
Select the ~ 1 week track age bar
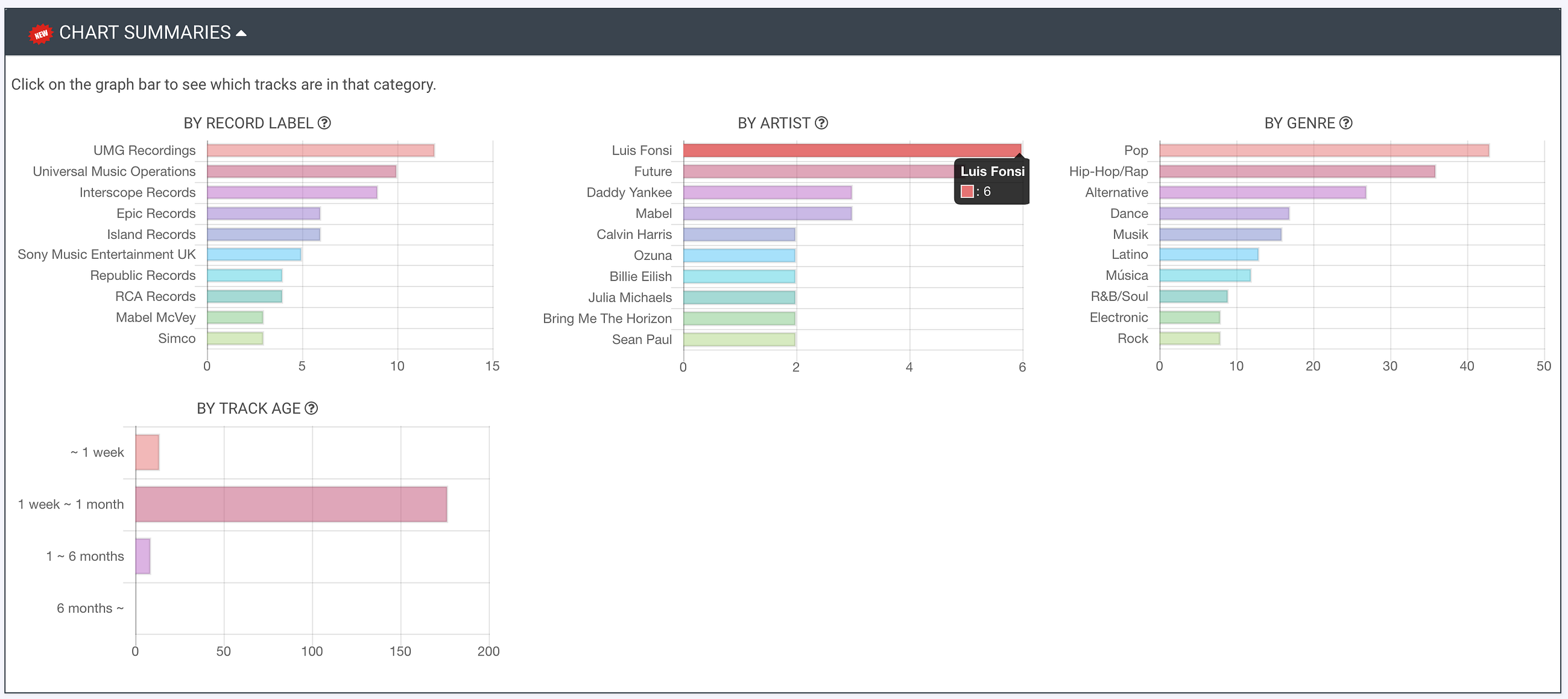coord(147,452)
